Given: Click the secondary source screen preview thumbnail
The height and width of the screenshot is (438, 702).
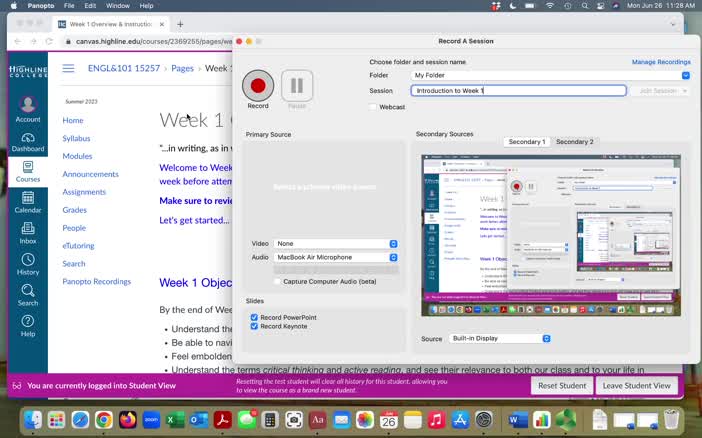Looking at the screenshot, I should 551,235.
